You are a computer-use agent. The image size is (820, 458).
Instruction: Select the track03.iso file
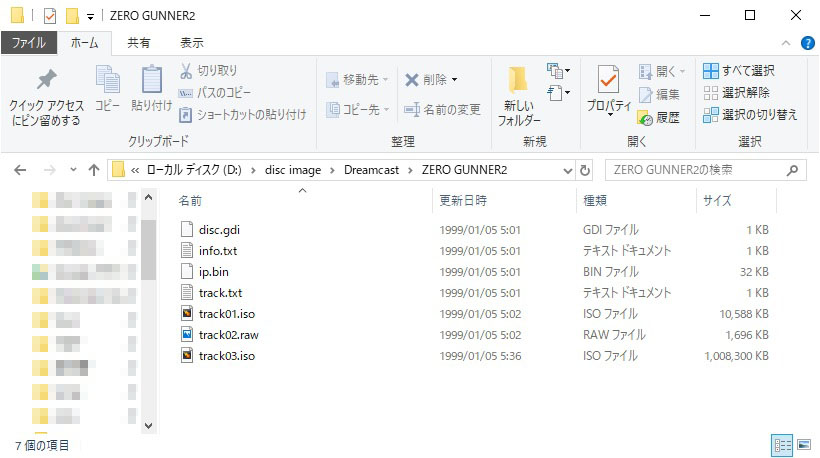(226, 356)
